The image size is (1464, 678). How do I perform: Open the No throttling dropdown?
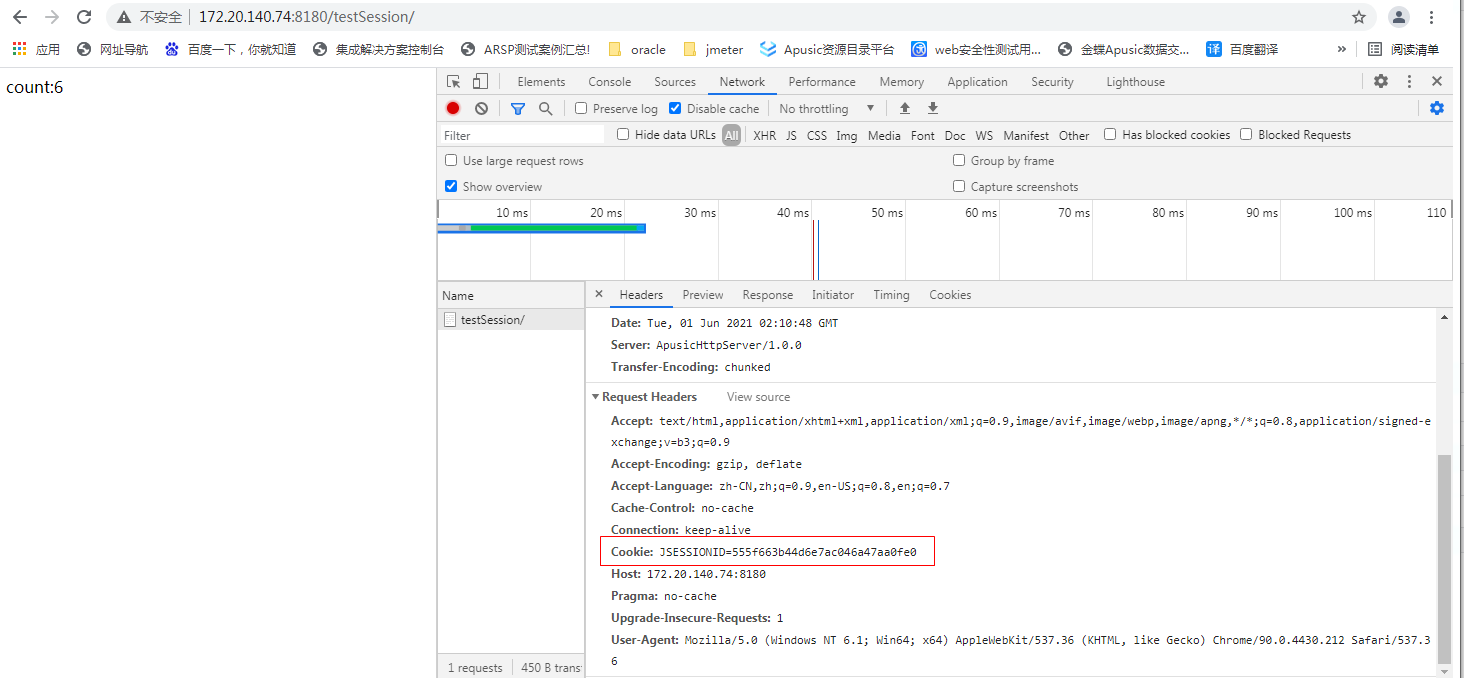pyautogui.click(x=826, y=108)
